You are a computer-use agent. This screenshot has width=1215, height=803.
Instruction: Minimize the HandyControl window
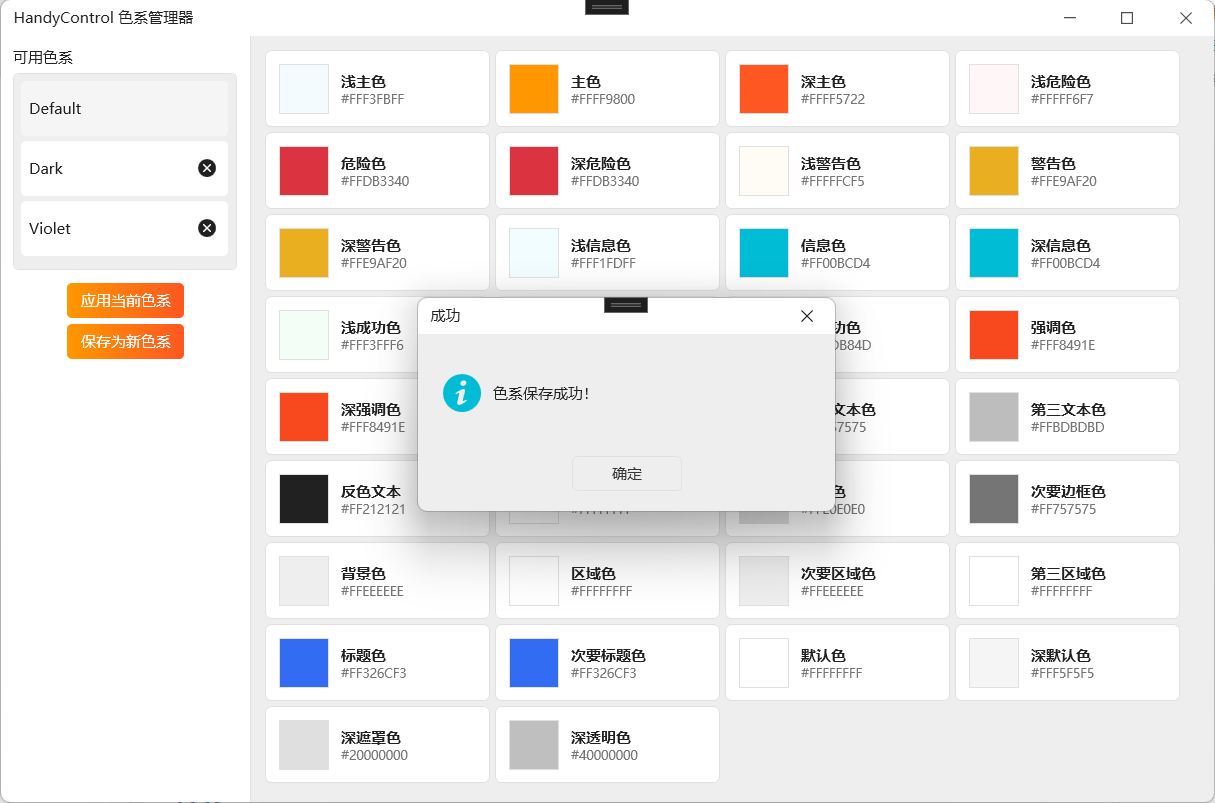coord(1070,18)
